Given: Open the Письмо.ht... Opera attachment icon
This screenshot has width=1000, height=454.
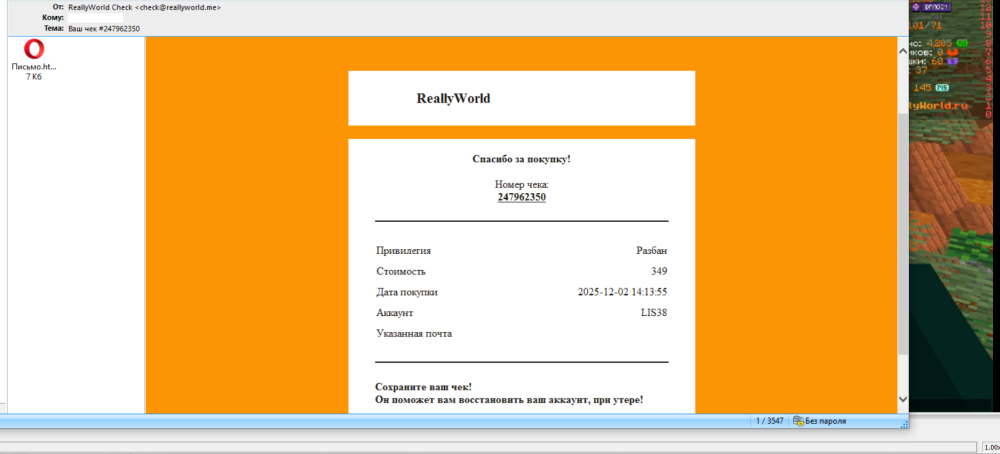Looking at the screenshot, I should (x=34, y=50).
